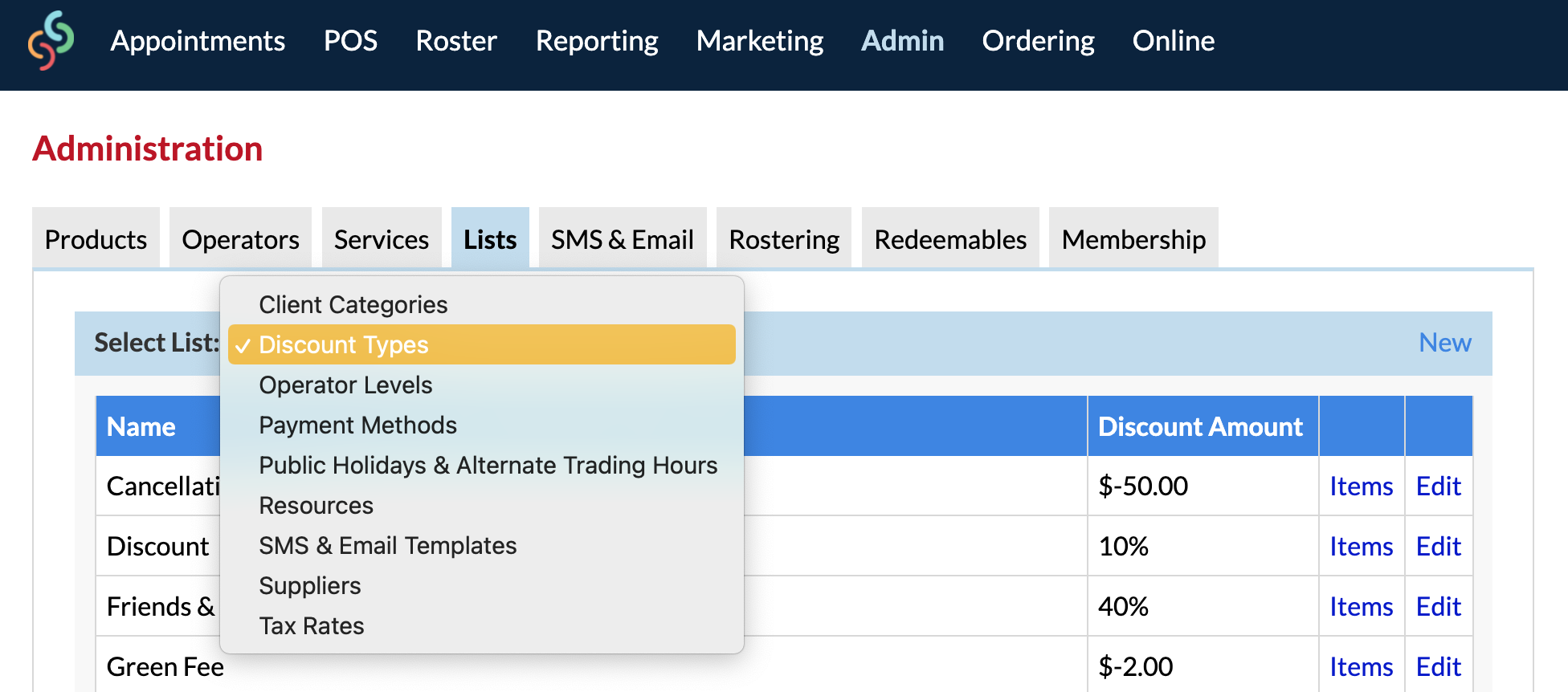
Task: Open Items for the 10% discount row
Action: tap(1361, 546)
